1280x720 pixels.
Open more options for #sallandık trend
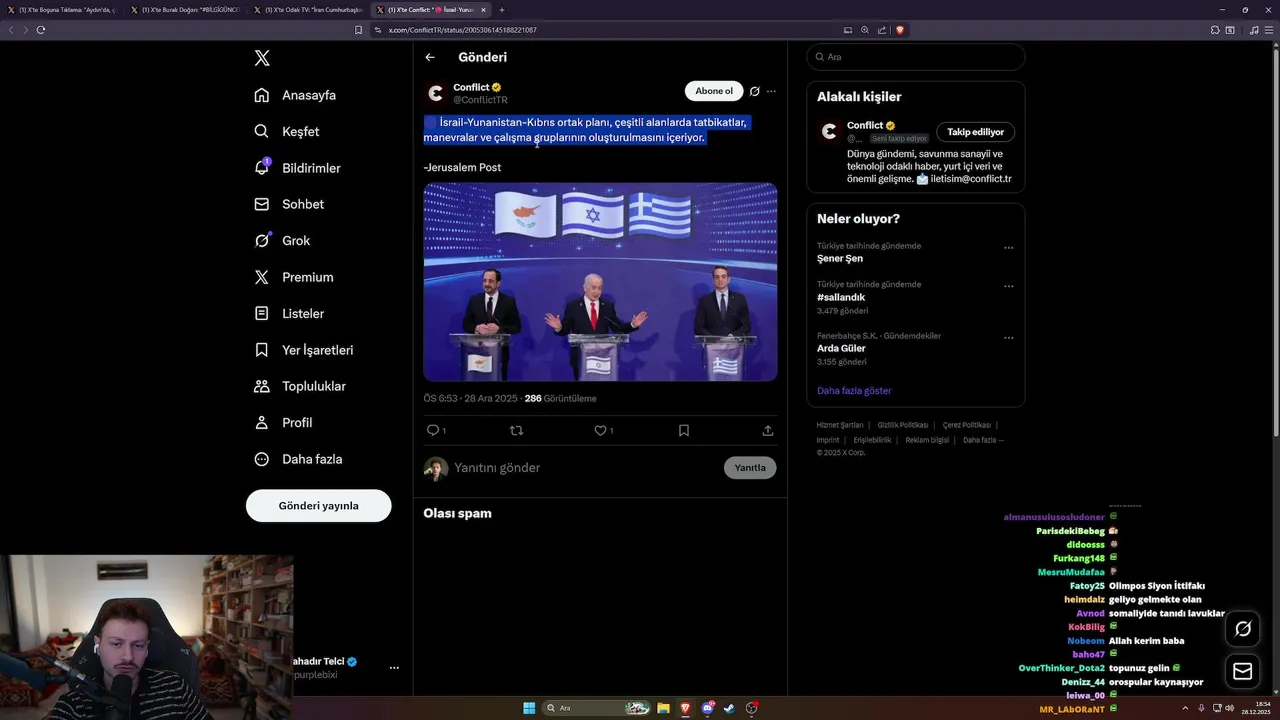[x=1008, y=286]
